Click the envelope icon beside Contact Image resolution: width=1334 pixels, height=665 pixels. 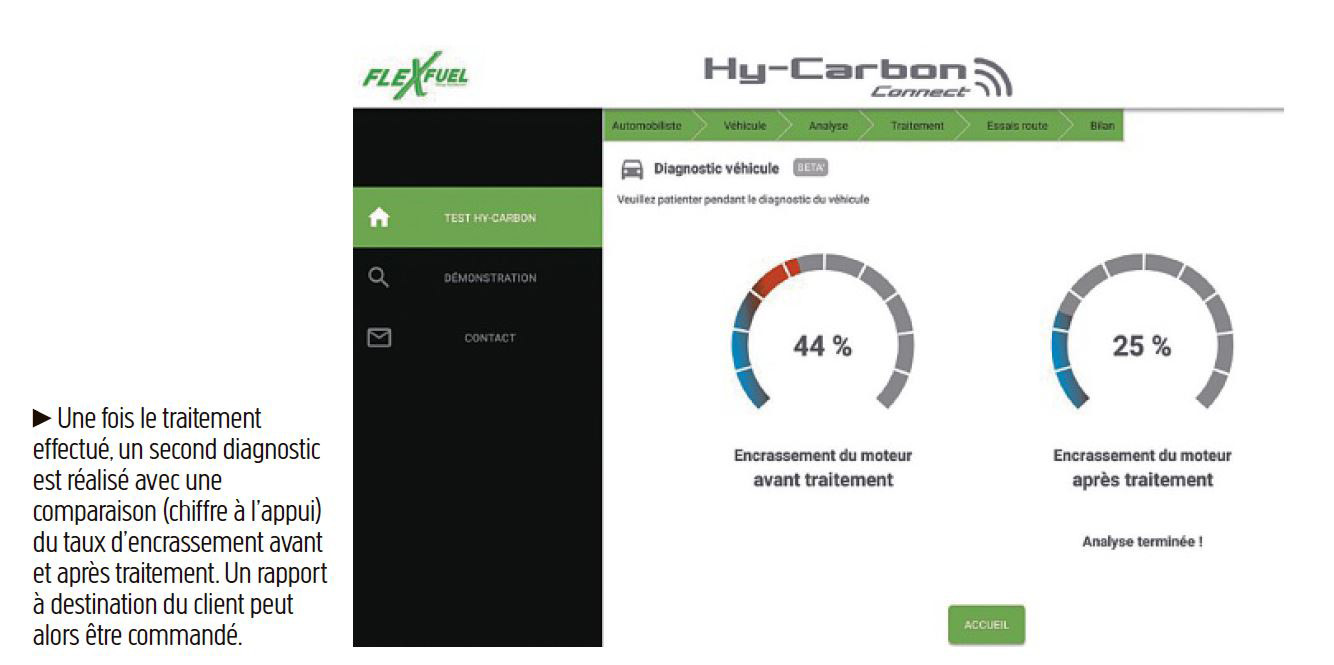click(x=378, y=337)
